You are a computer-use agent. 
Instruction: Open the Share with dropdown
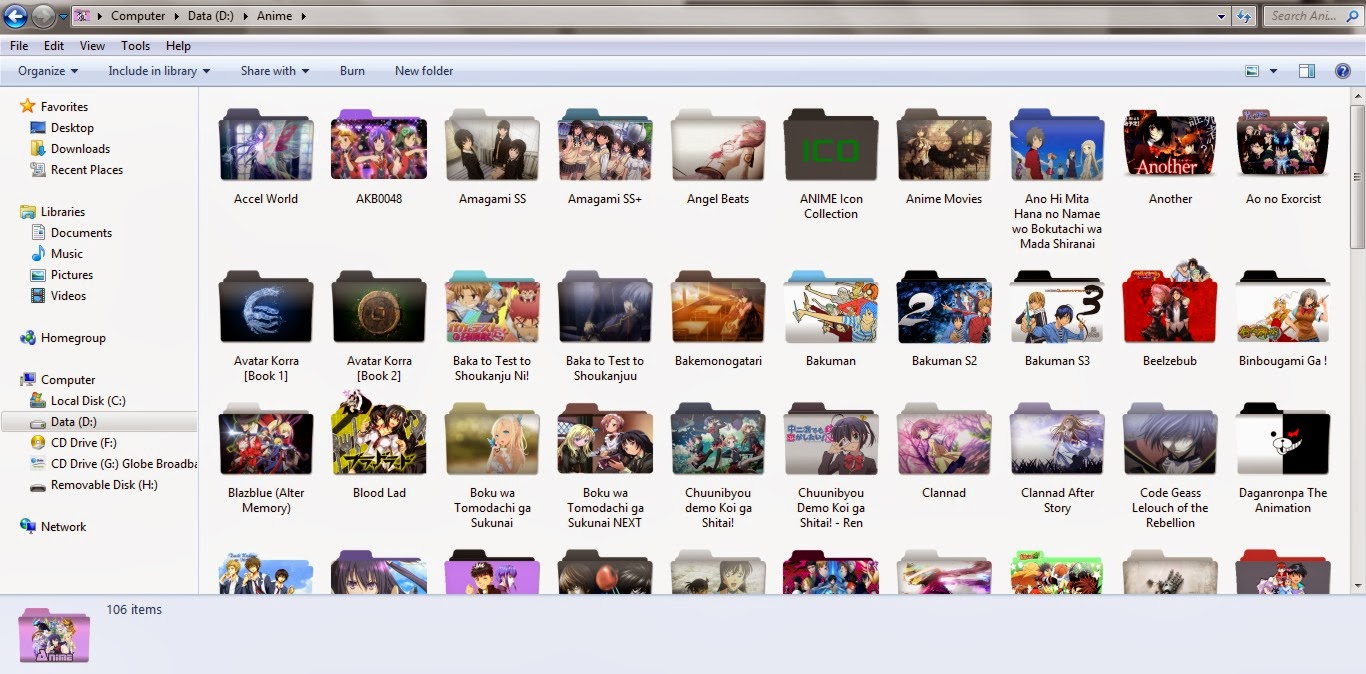(275, 71)
